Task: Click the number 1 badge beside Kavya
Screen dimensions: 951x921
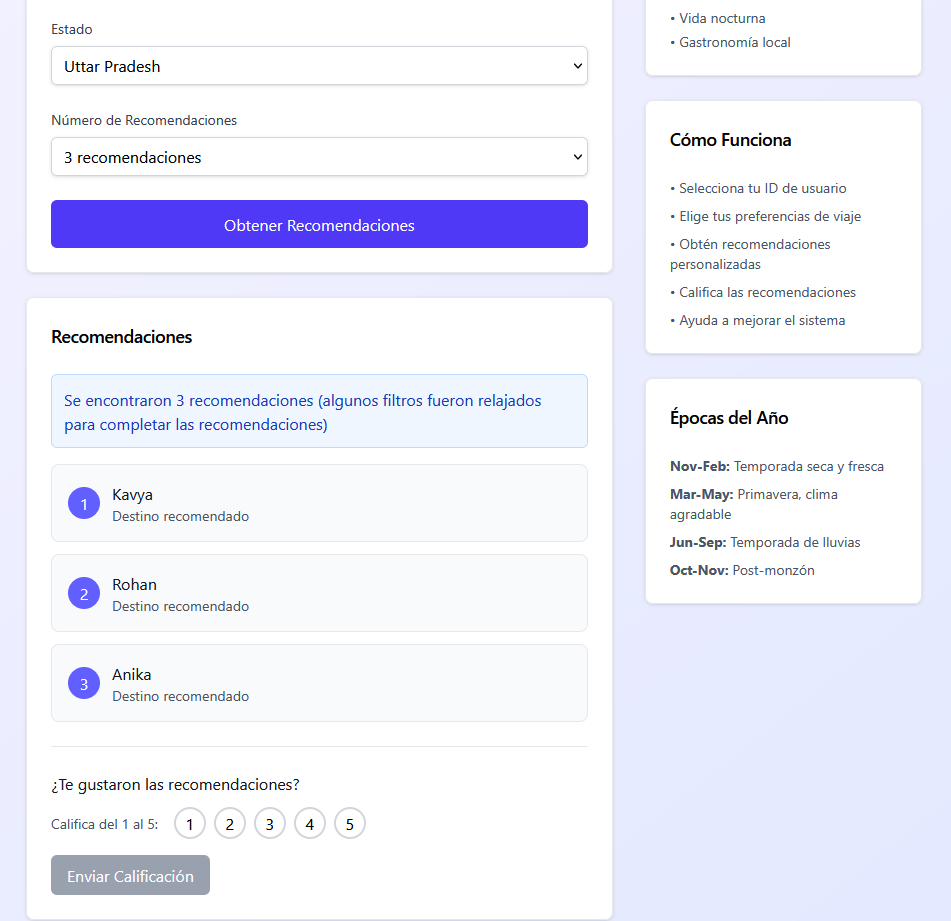Action: 84,503
